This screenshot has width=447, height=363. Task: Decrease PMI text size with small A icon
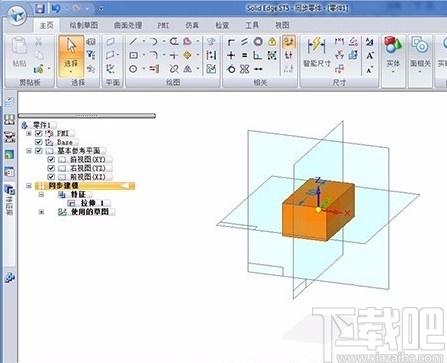click(x=370, y=69)
